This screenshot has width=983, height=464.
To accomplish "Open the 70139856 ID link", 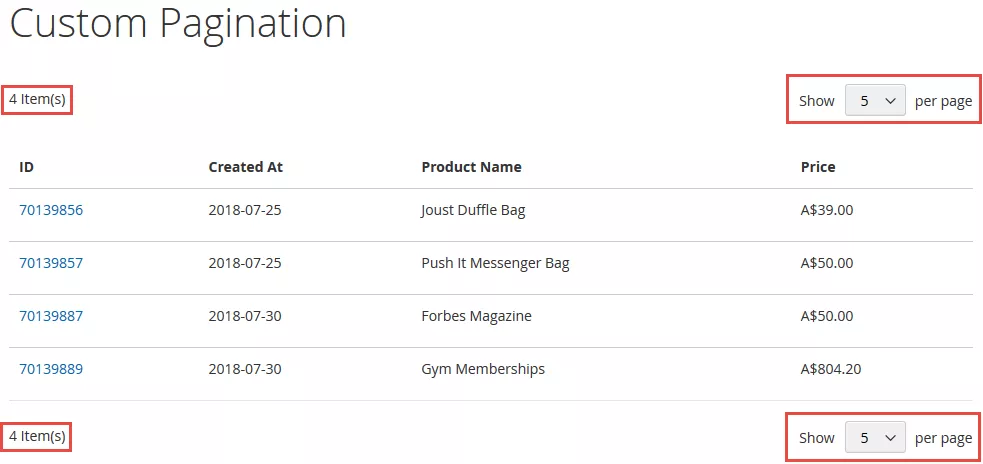I will (51, 210).
